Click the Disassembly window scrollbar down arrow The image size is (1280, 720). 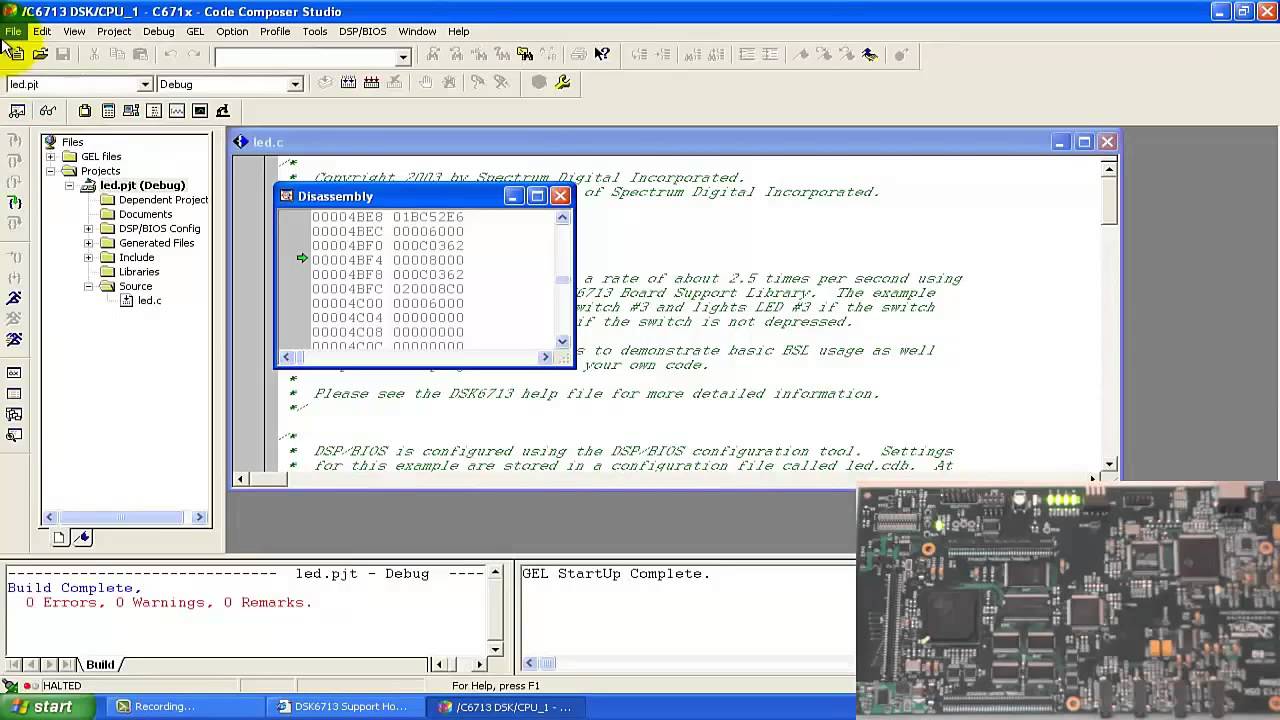(x=562, y=343)
